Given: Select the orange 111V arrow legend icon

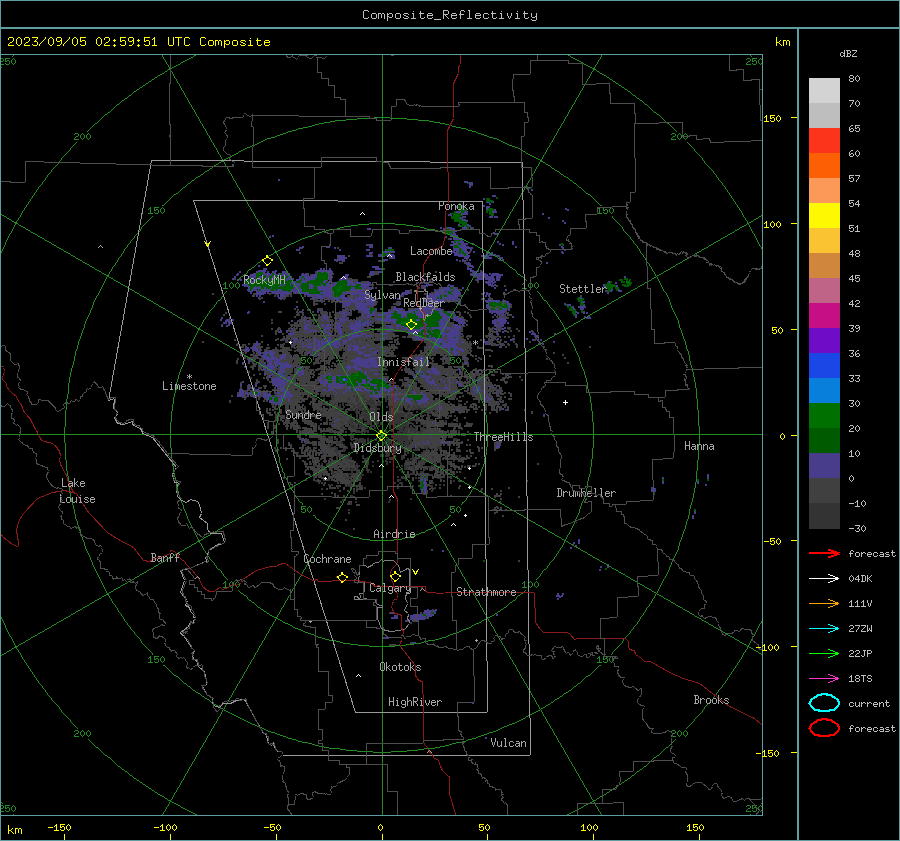Looking at the screenshot, I should point(824,603).
